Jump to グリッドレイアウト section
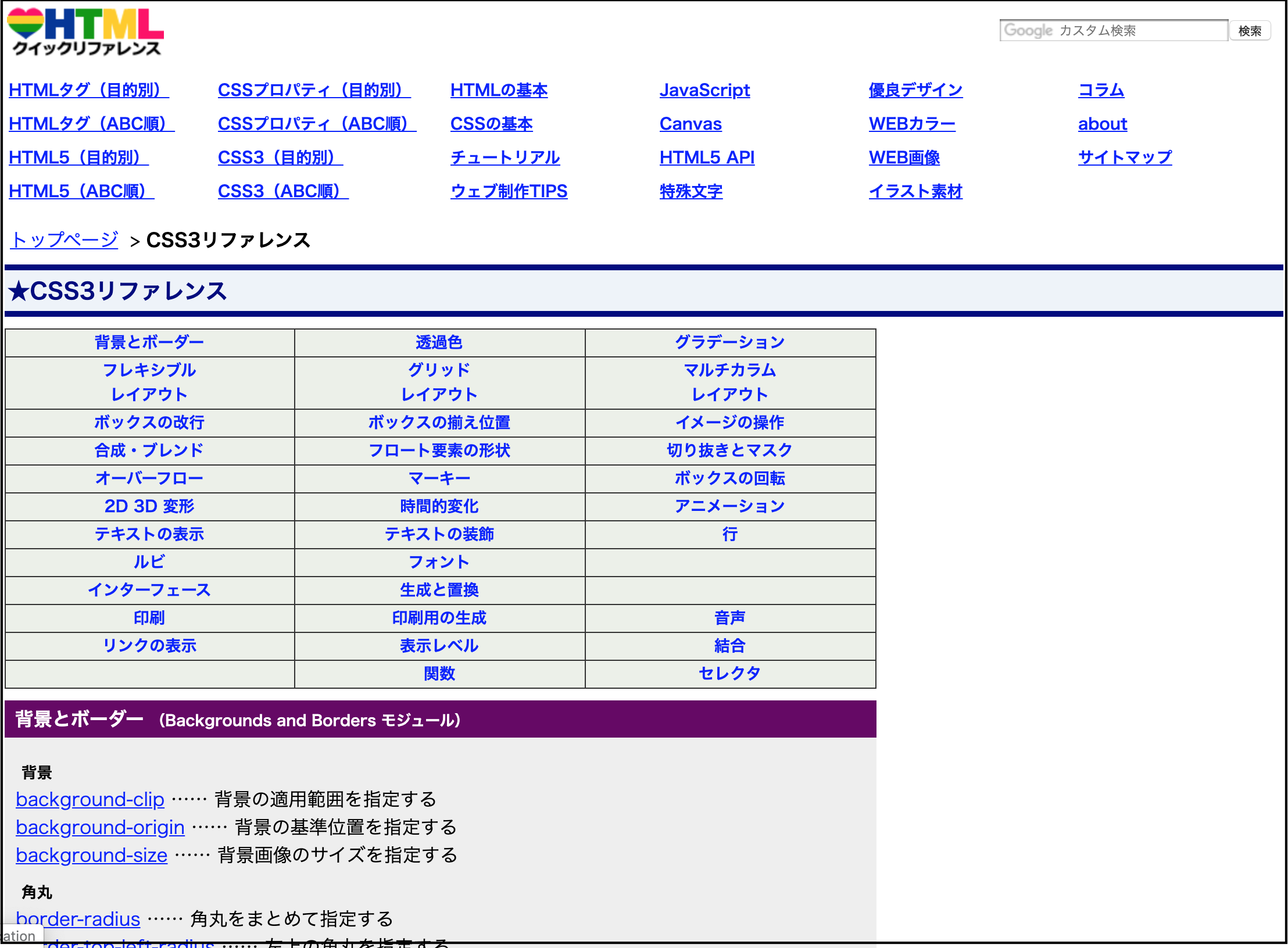Viewport: 1288px width, 948px height. (439, 382)
